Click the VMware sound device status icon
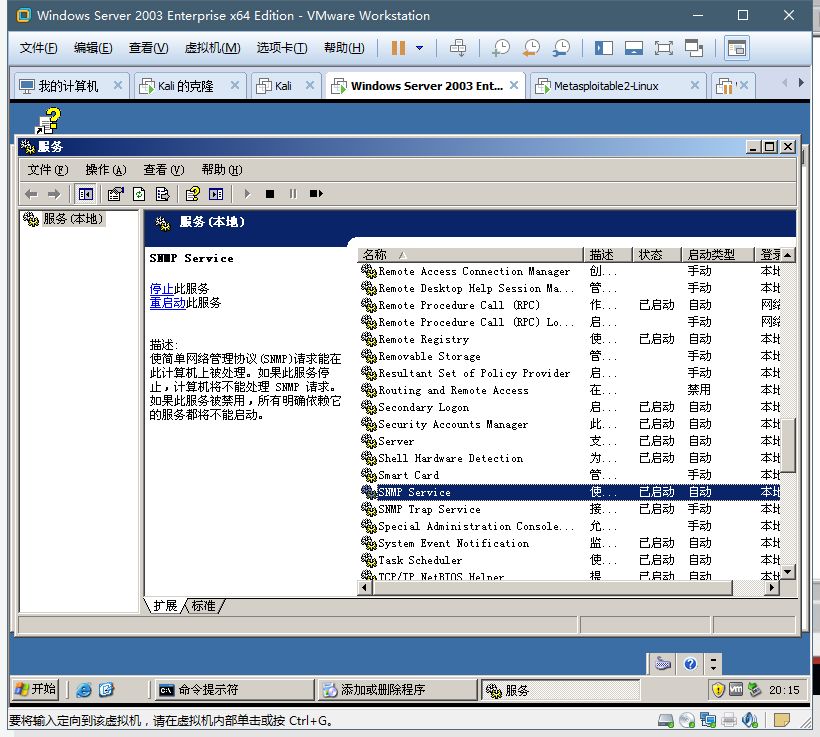The height and width of the screenshot is (737, 820). (750, 721)
